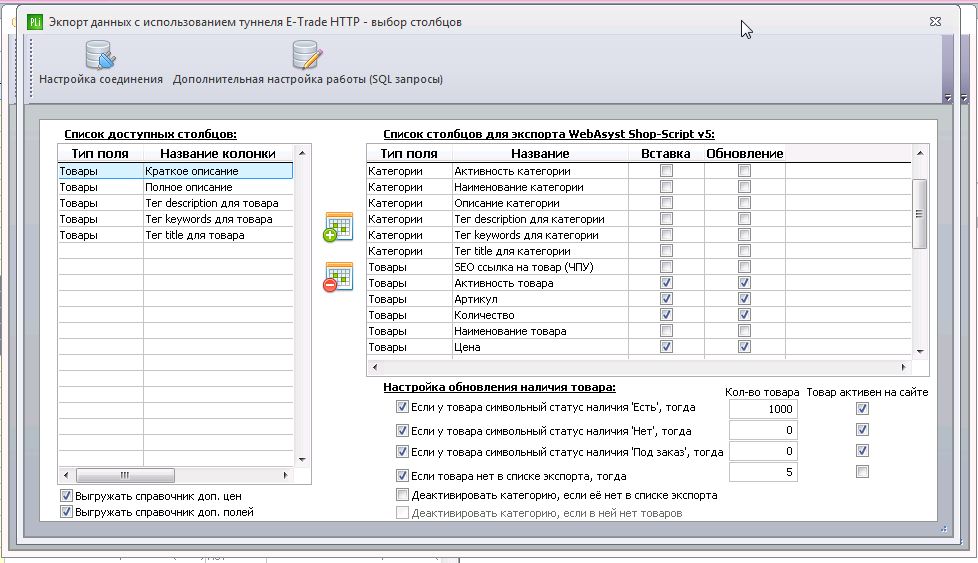Toggle 'Товар активен' checkbox for 'Есть' row
978x563 pixels.
click(863, 408)
